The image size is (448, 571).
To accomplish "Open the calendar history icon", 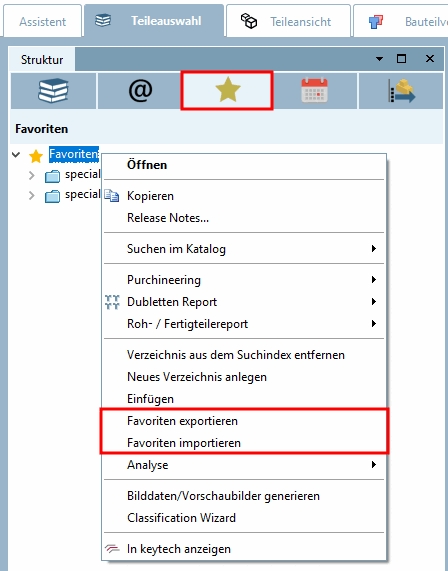I will (x=314, y=91).
